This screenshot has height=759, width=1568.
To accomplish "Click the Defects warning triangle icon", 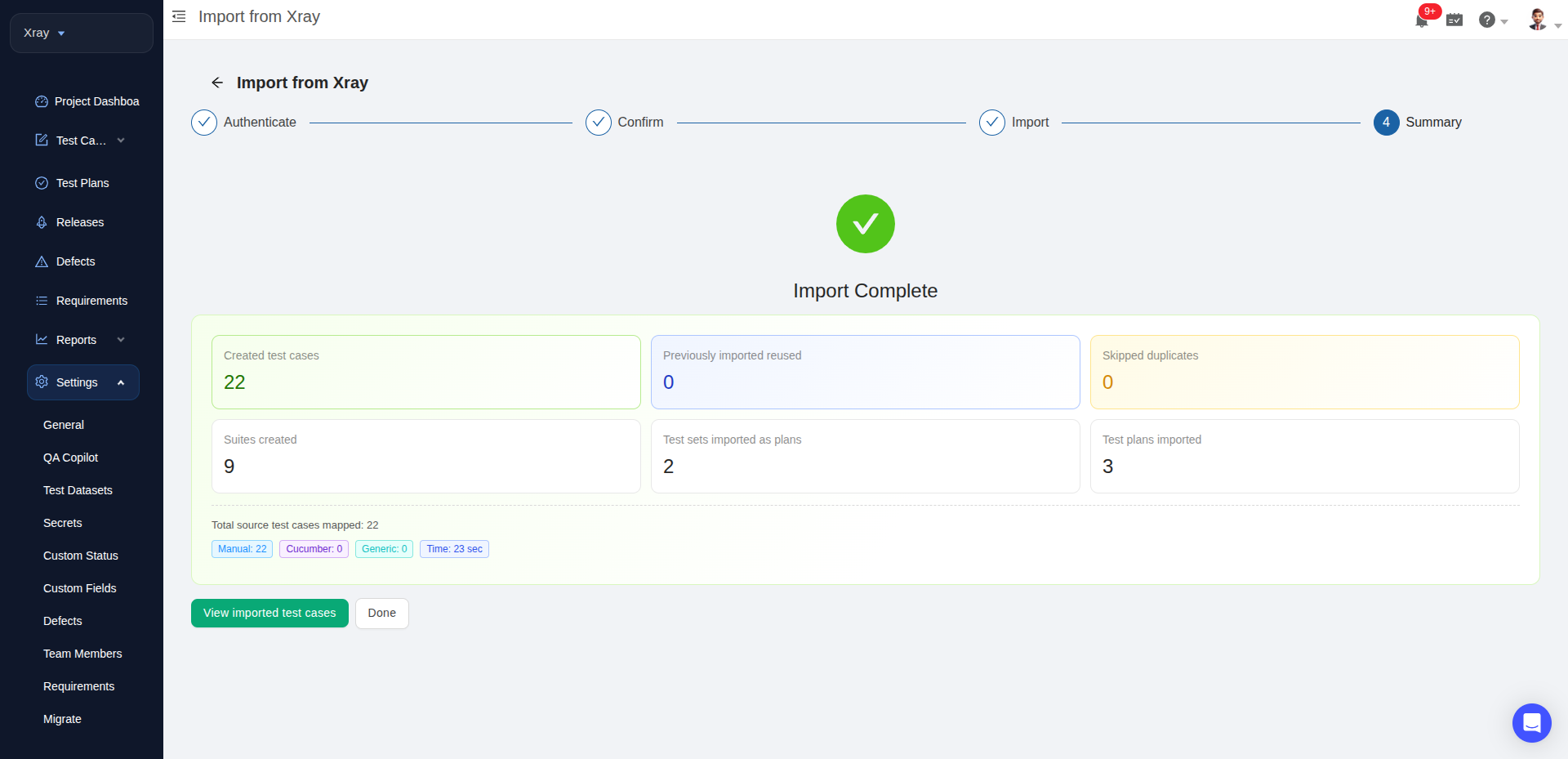I will point(42,261).
